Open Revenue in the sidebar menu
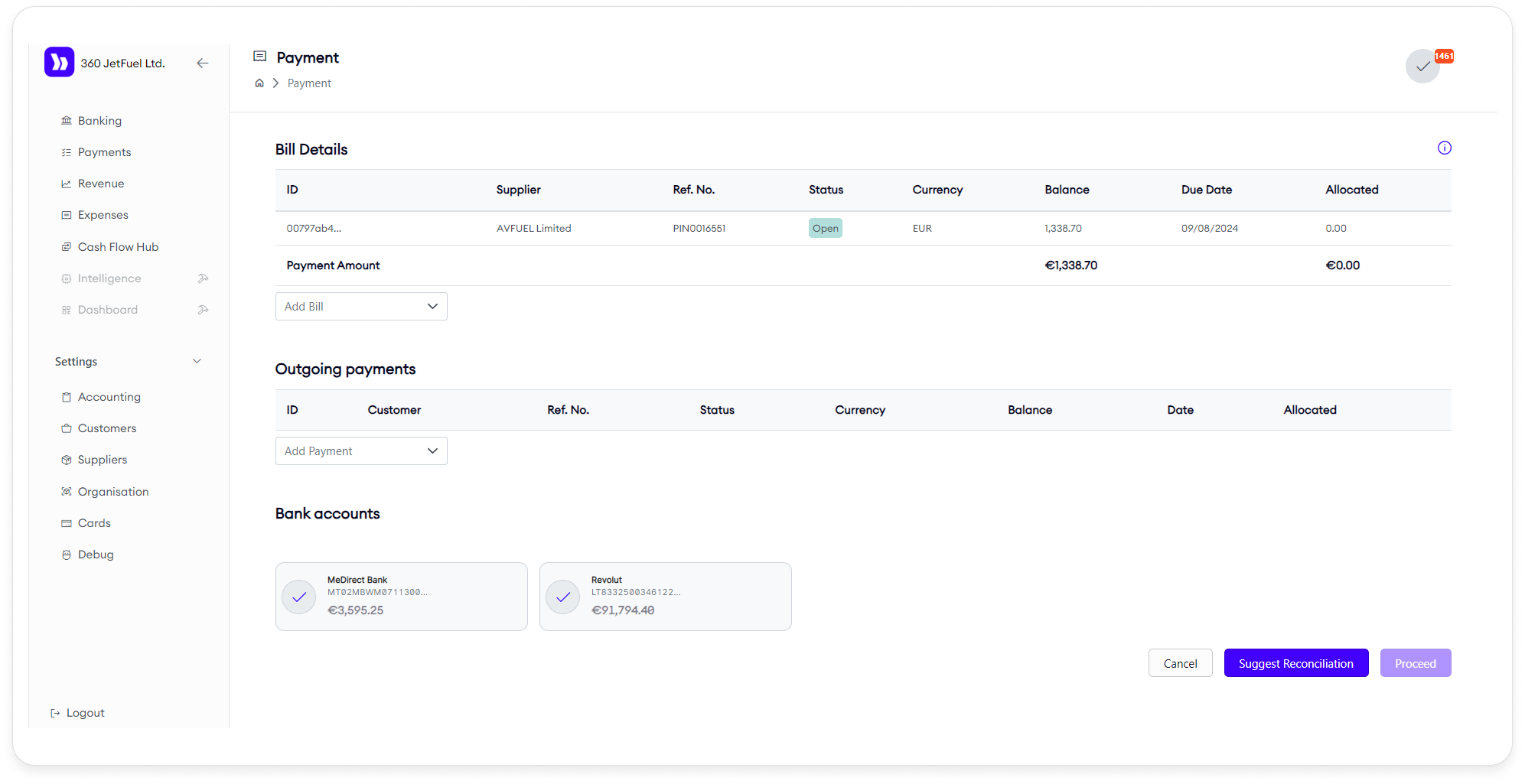 point(101,184)
